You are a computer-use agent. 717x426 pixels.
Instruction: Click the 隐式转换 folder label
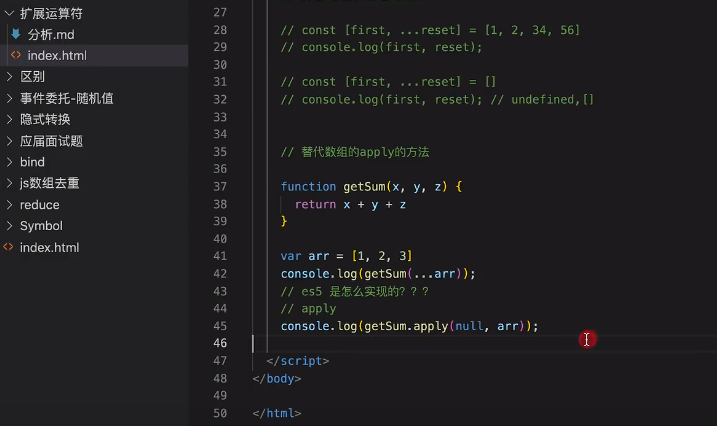45,120
